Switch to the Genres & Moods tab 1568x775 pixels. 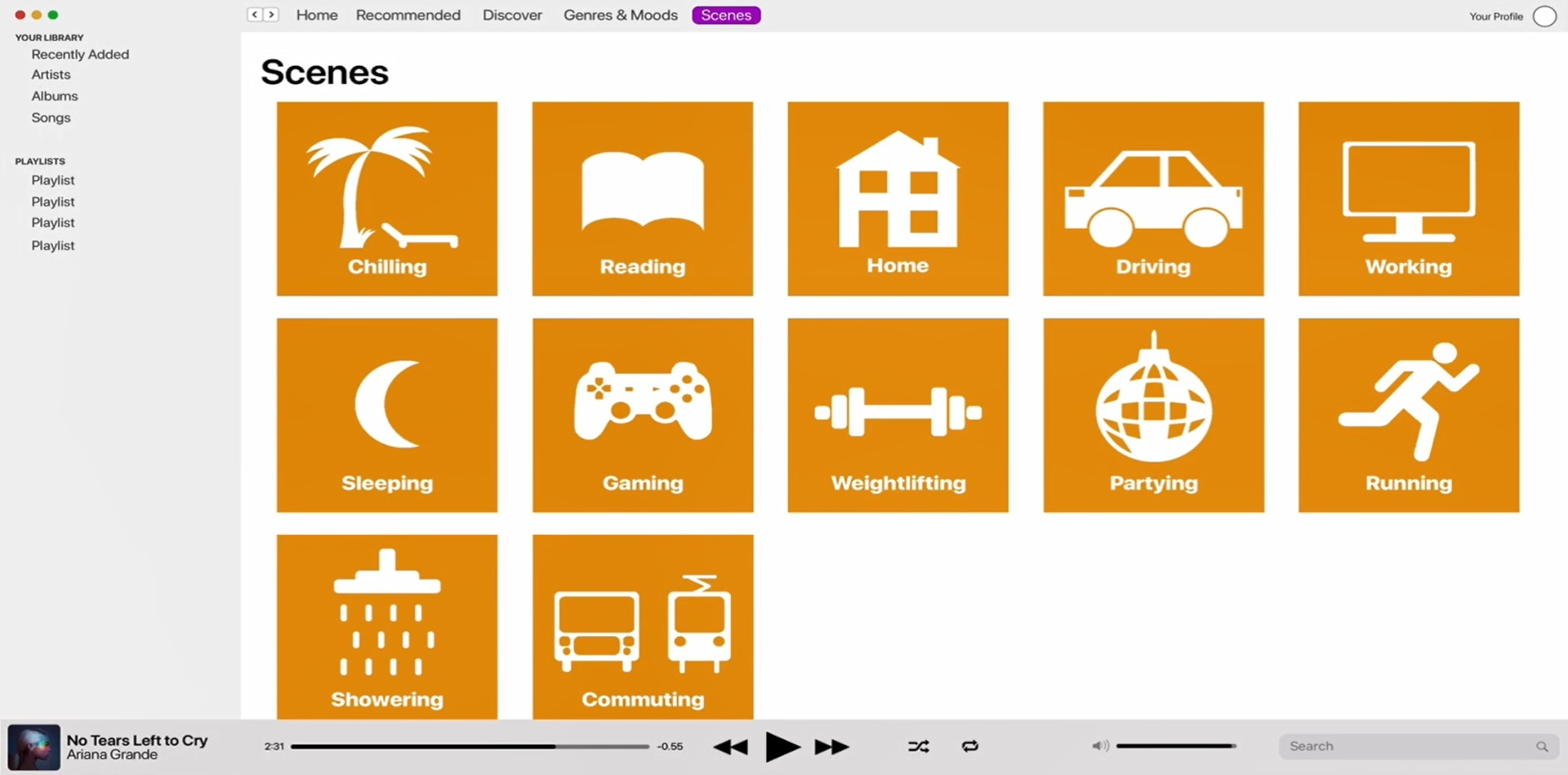[x=620, y=16]
